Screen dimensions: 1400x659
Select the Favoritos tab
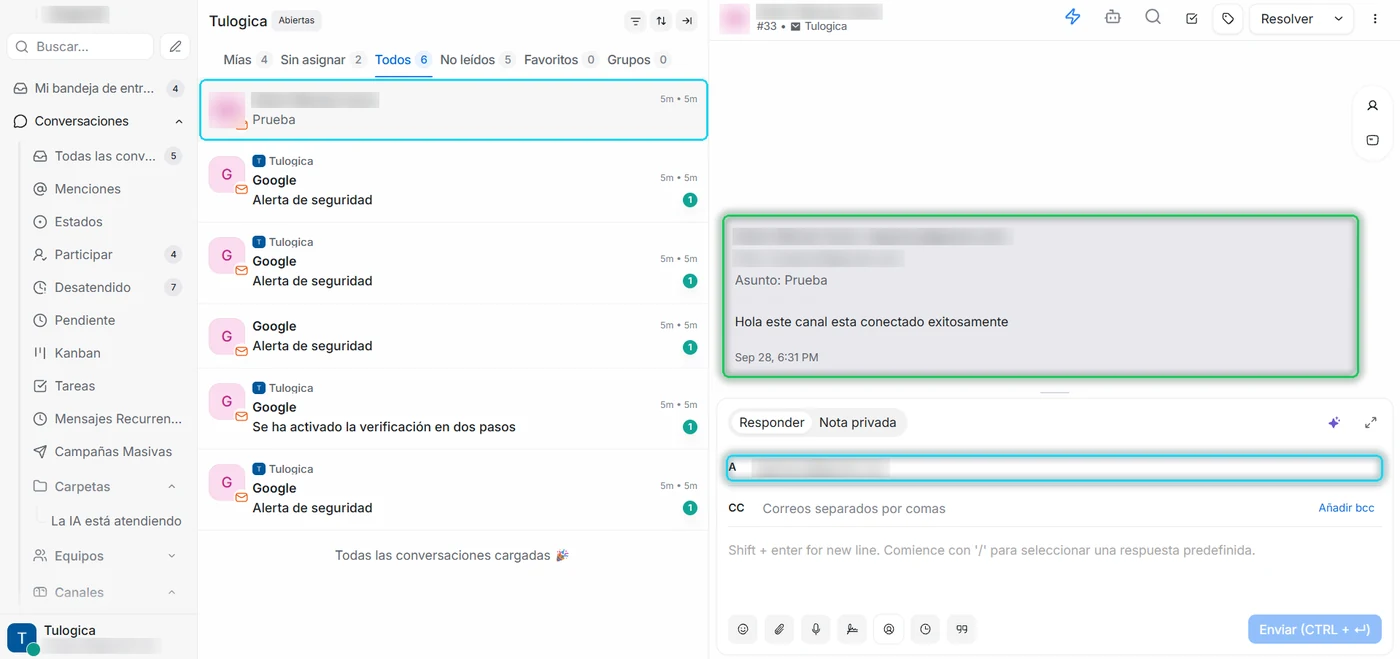point(560,60)
